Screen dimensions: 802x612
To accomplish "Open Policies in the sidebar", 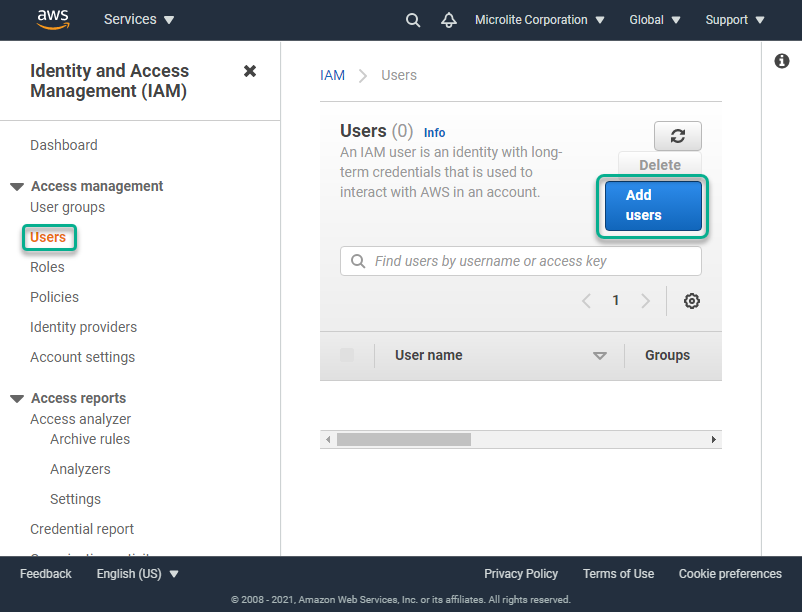I will (x=55, y=297).
